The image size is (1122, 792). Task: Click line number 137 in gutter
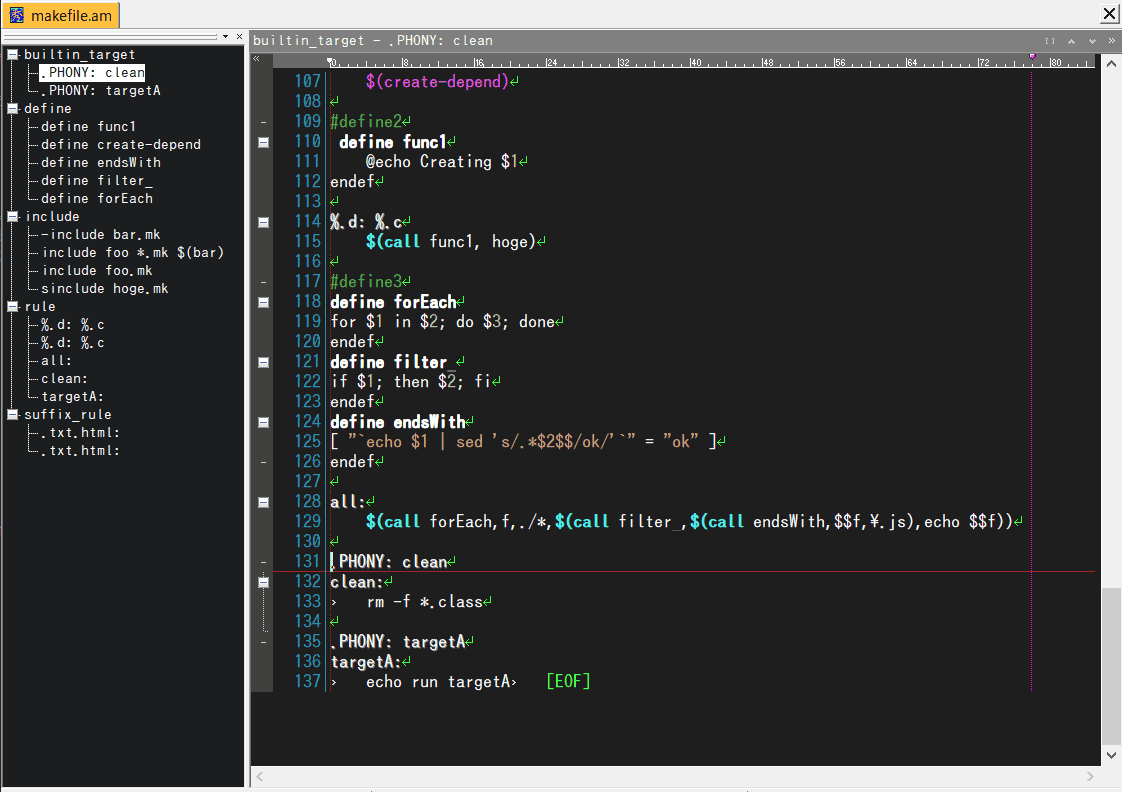point(308,681)
